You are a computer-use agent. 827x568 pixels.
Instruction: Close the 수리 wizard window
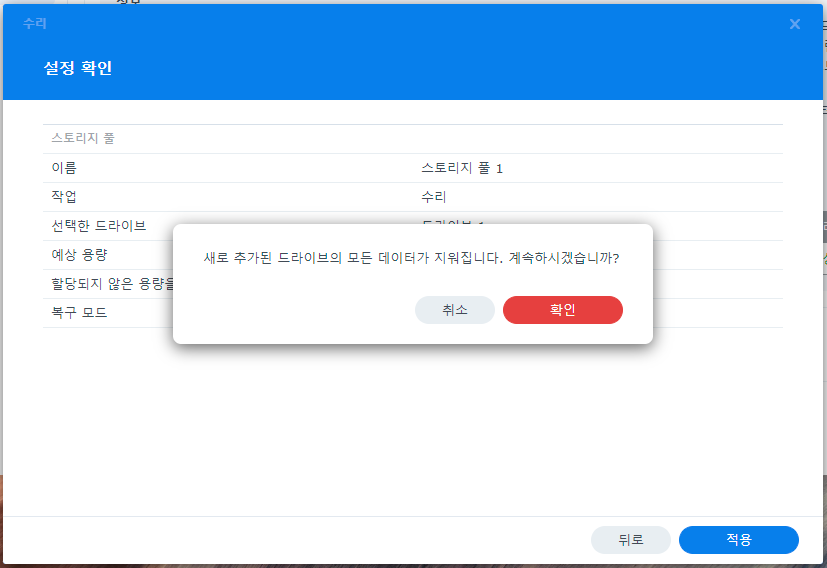click(x=795, y=24)
